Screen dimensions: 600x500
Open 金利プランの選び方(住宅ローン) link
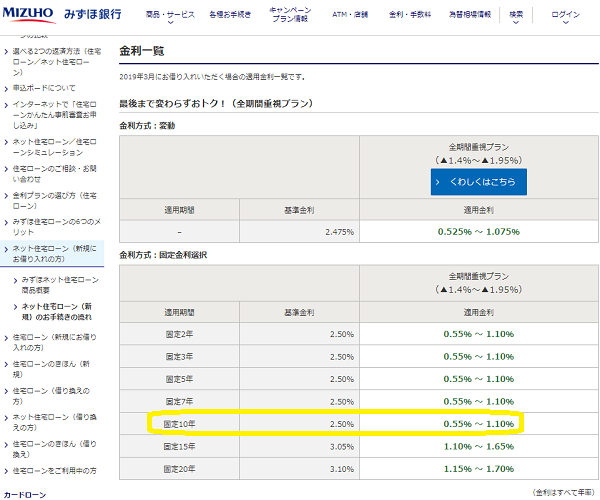(x=55, y=200)
